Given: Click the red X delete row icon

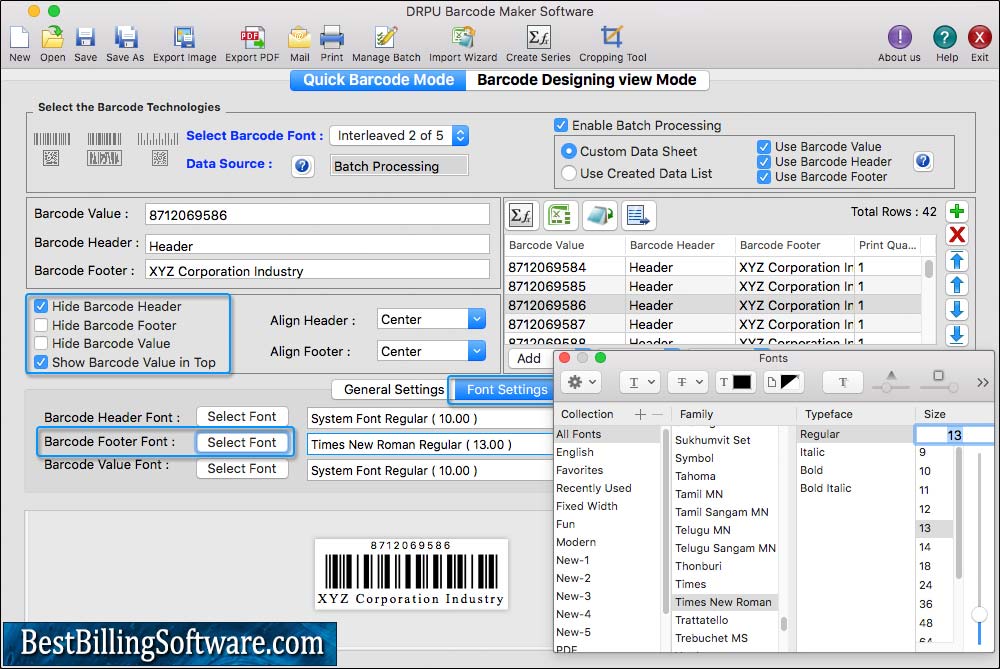Looking at the screenshot, I should (957, 235).
